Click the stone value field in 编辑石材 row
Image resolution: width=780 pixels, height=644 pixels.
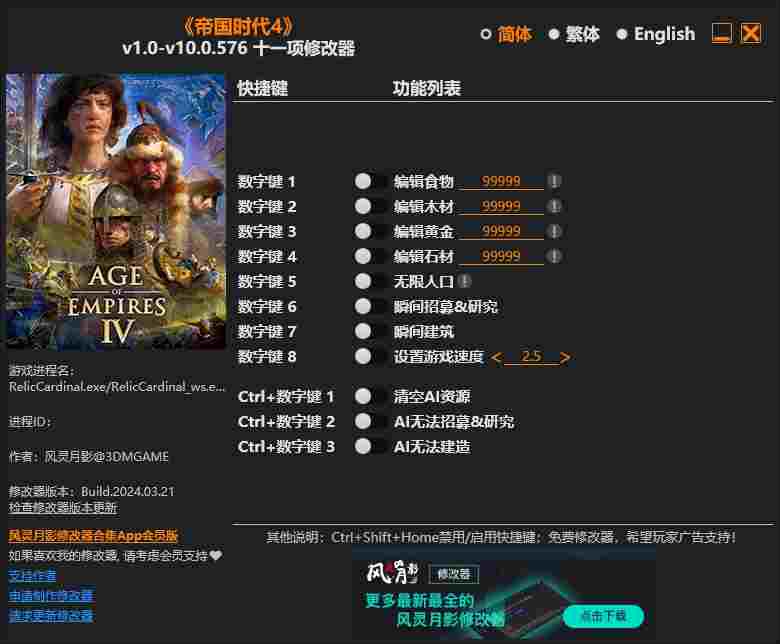point(501,257)
